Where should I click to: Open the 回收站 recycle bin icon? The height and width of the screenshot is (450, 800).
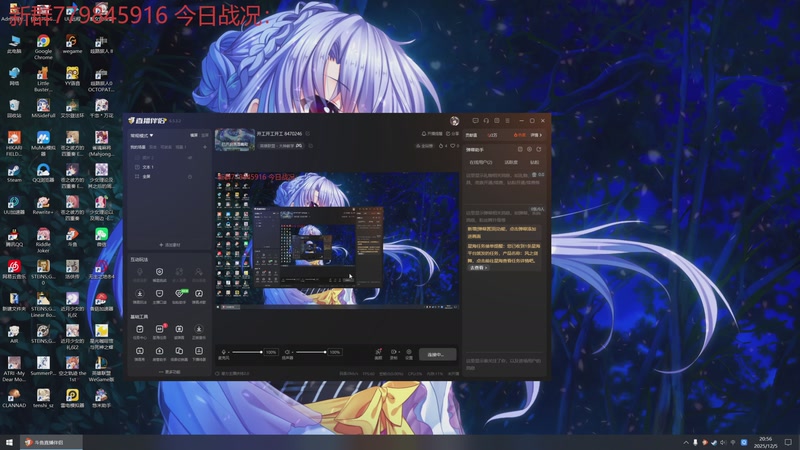14,109
